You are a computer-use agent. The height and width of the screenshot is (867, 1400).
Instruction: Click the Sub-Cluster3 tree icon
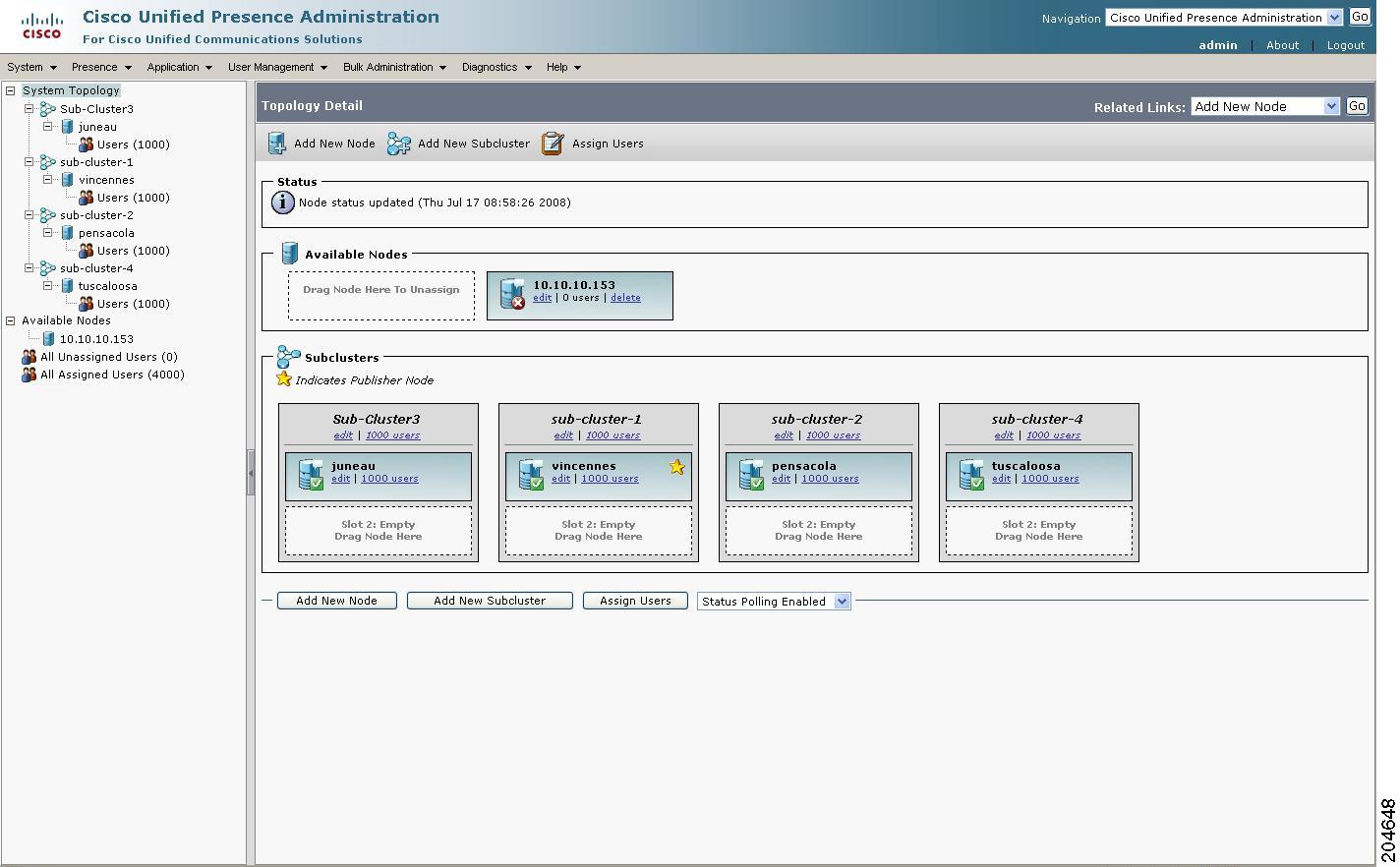coord(47,109)
